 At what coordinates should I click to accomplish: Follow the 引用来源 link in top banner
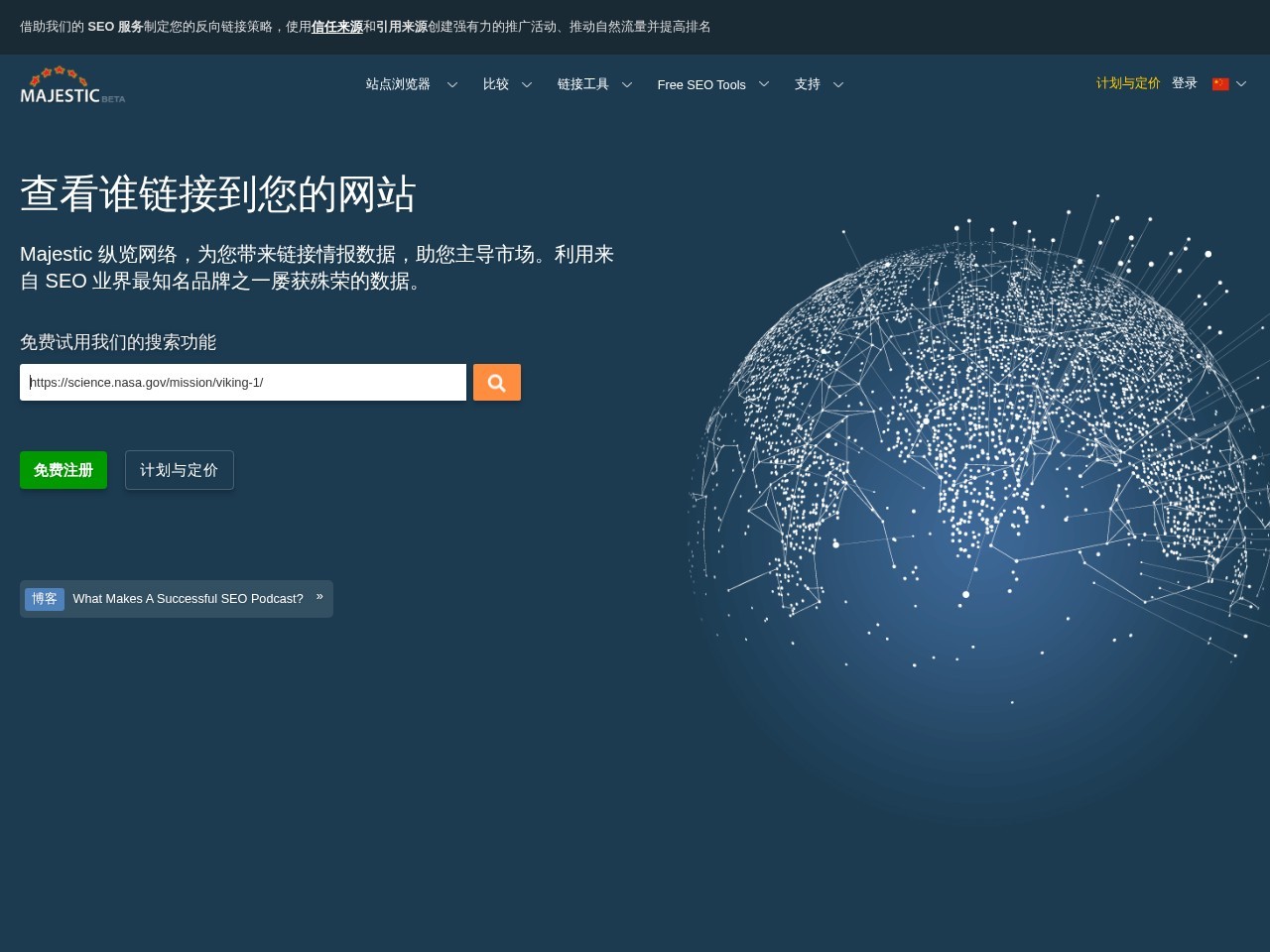[x=402, y=27]
